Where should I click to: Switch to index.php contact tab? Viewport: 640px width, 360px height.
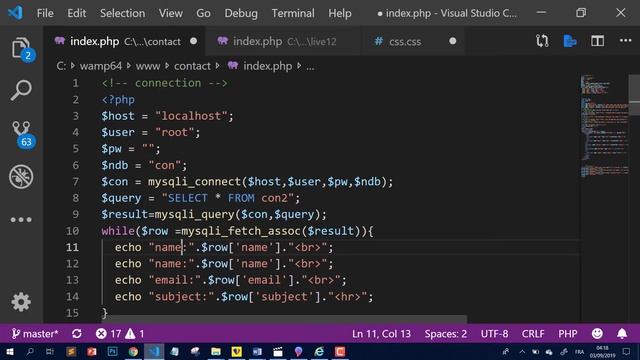tap(125, 41)
